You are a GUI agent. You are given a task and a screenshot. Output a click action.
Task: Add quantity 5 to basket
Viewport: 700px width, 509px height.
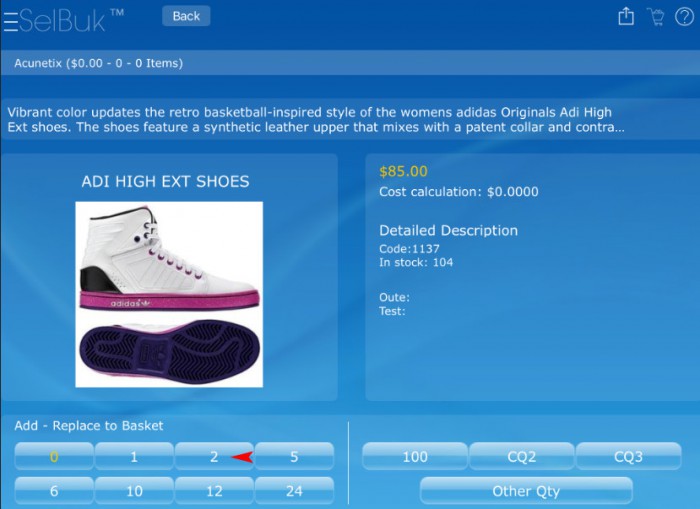(x=294, y=456)
